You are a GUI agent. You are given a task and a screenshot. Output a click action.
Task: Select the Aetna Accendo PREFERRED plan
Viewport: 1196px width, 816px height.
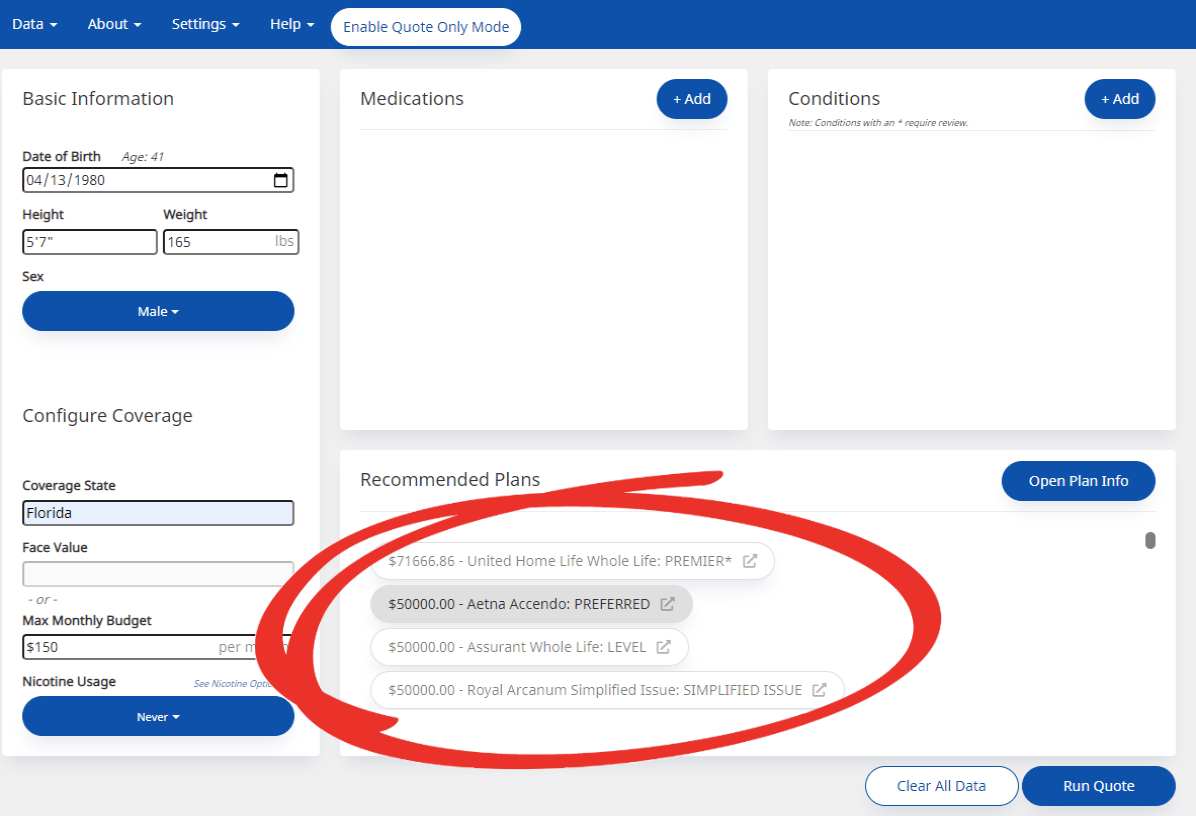[518, 604]
